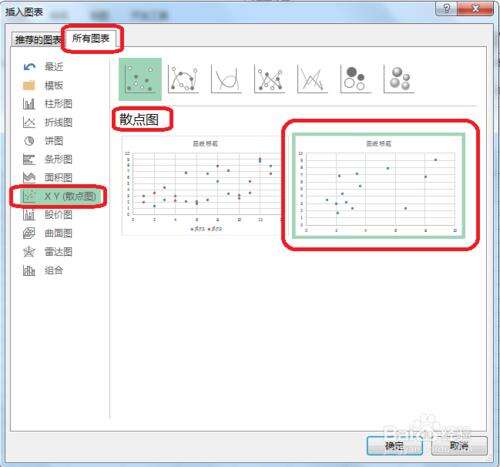Cancel with the 取消 button

[x=459, y=446]
